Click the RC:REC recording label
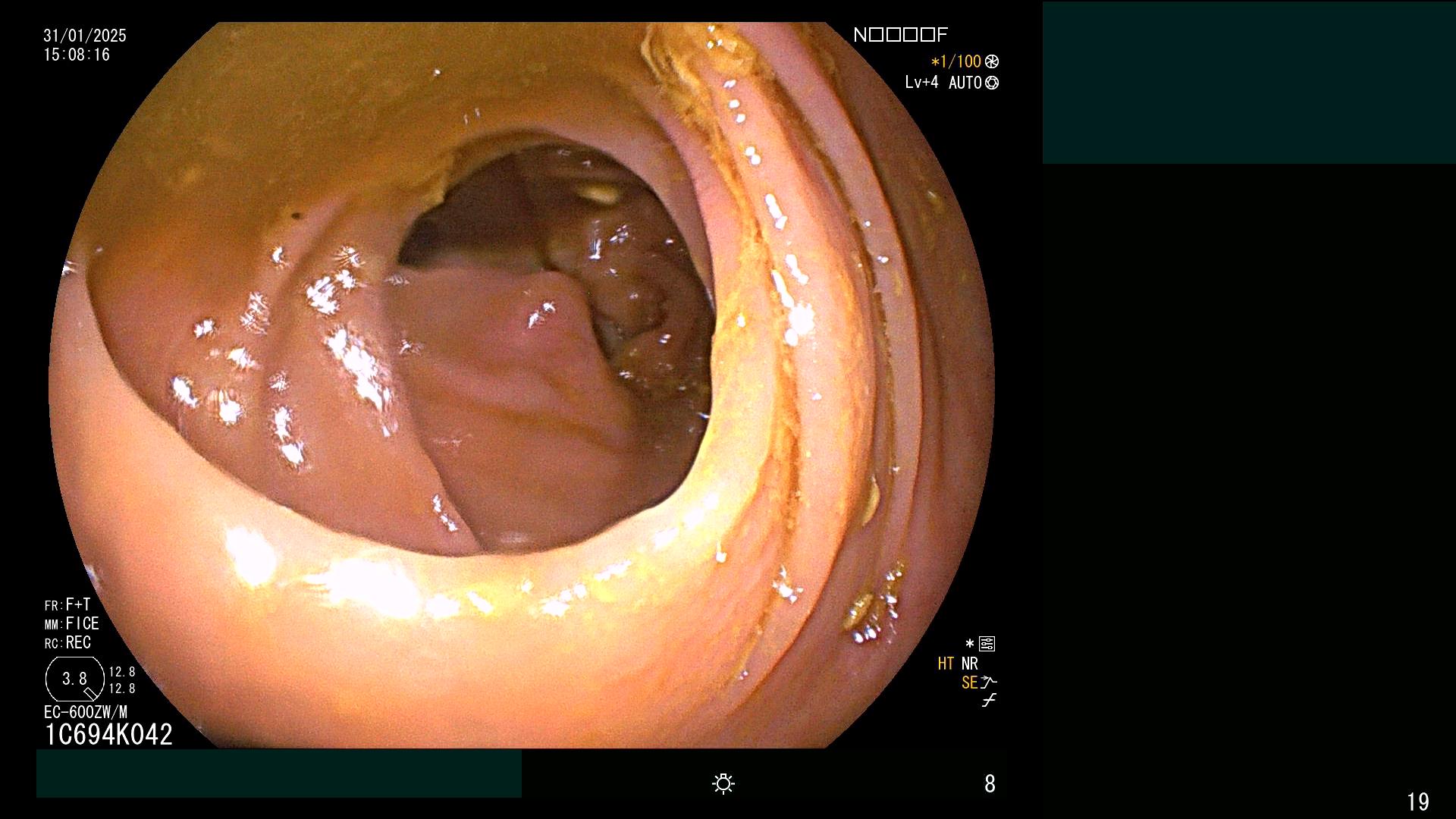 point(67,642)
